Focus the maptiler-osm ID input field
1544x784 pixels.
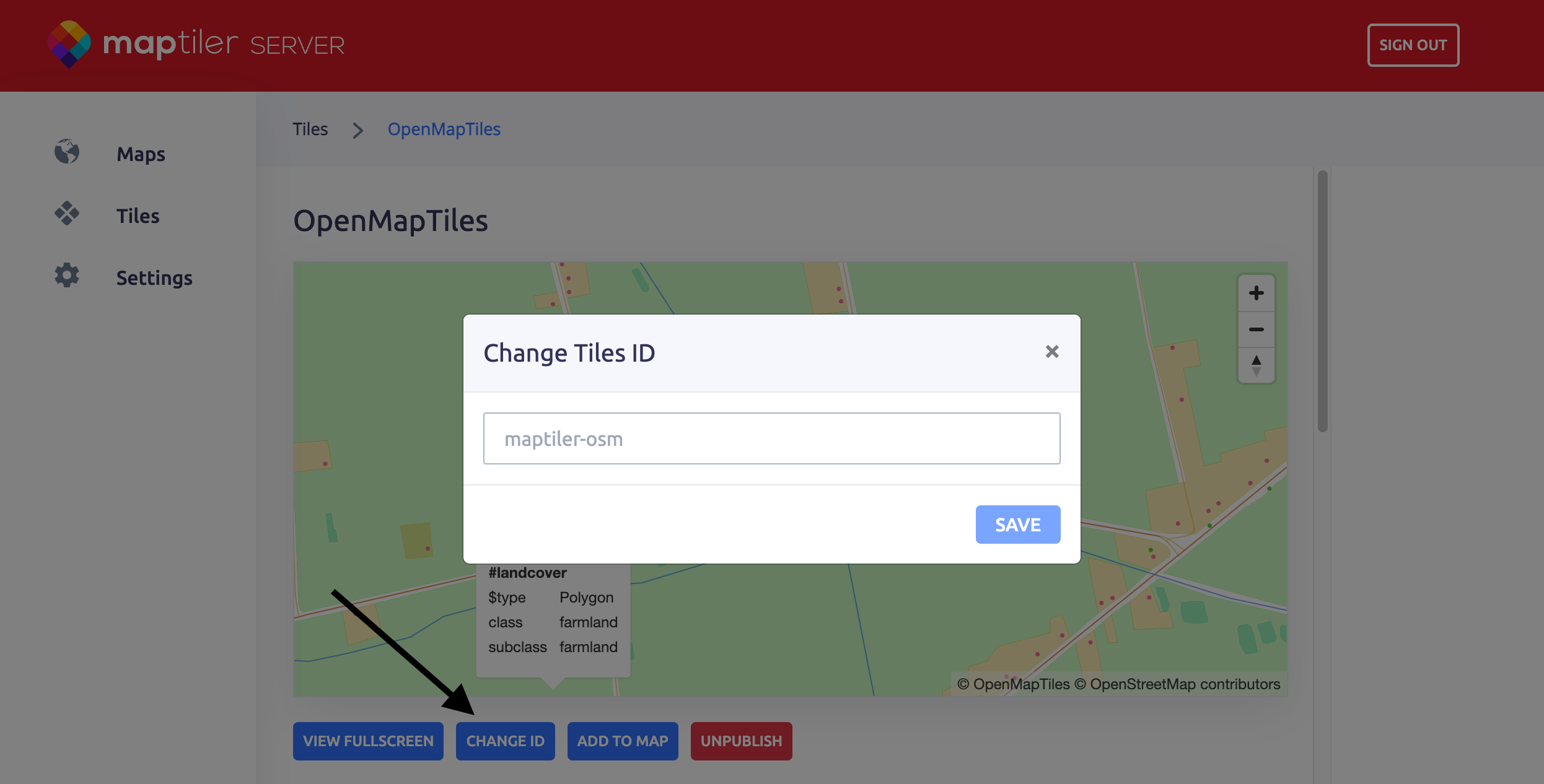pyautogui.click(x=771, y=438)
